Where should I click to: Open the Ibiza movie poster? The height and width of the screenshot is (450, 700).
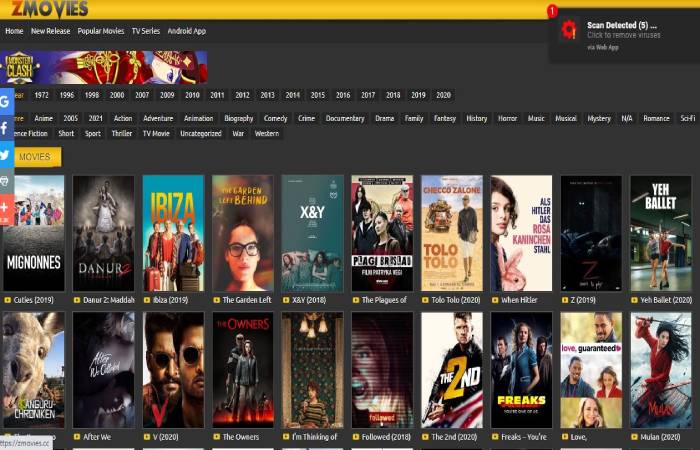point(173,233)
